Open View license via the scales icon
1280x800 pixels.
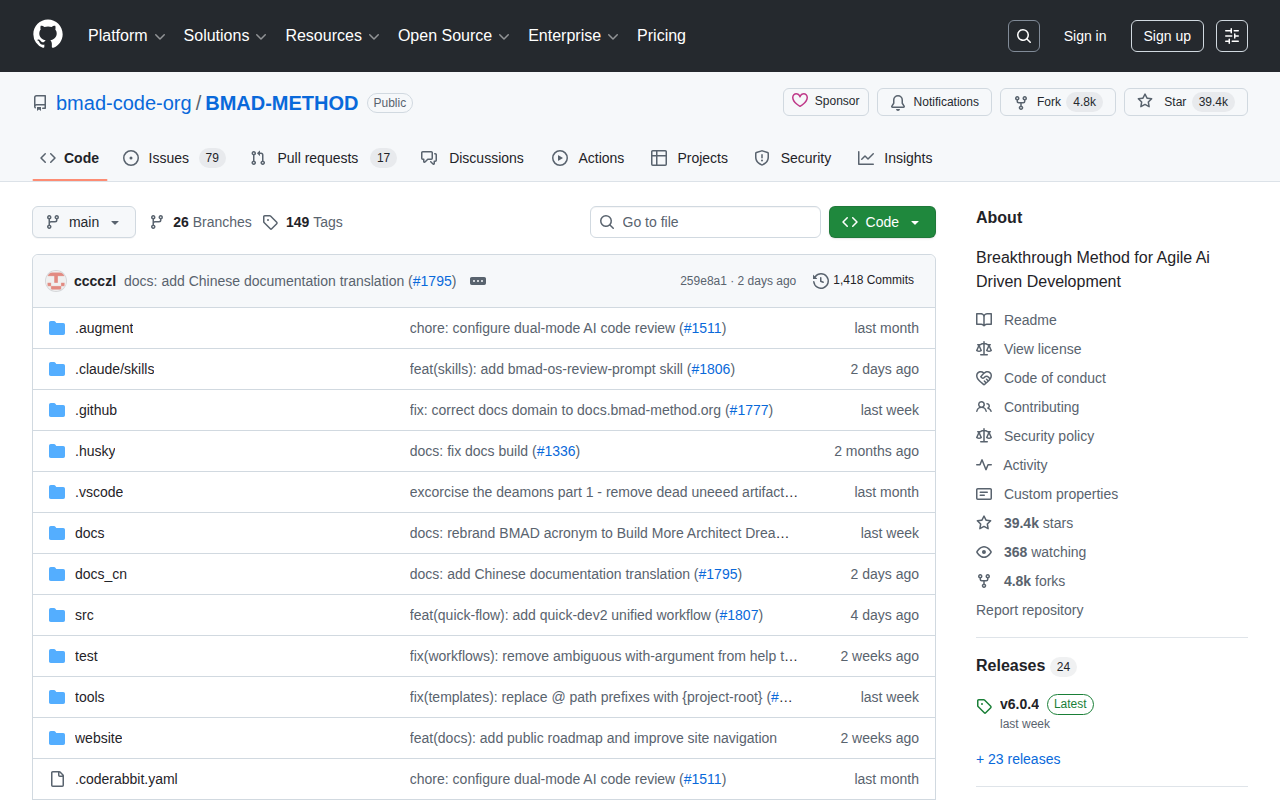[985, 348]
